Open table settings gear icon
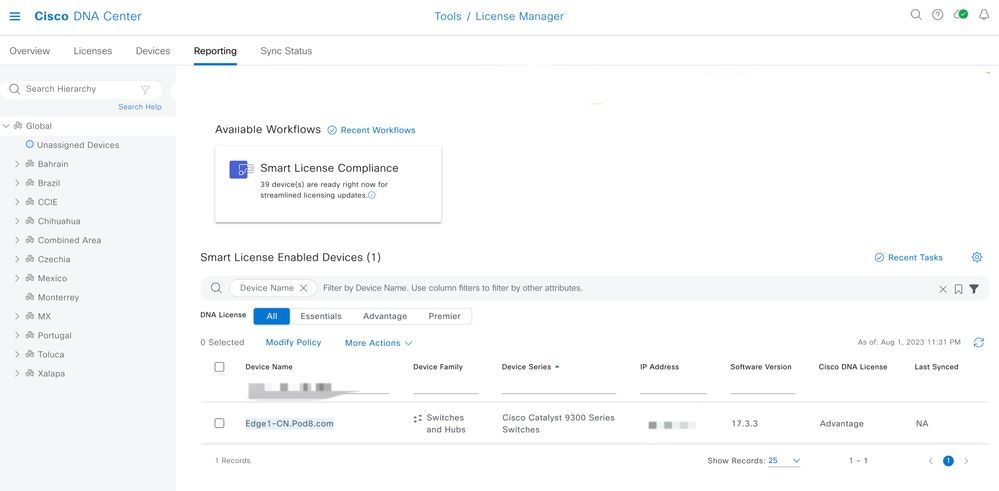Screen dimensions: 999x491 (977, 257)
